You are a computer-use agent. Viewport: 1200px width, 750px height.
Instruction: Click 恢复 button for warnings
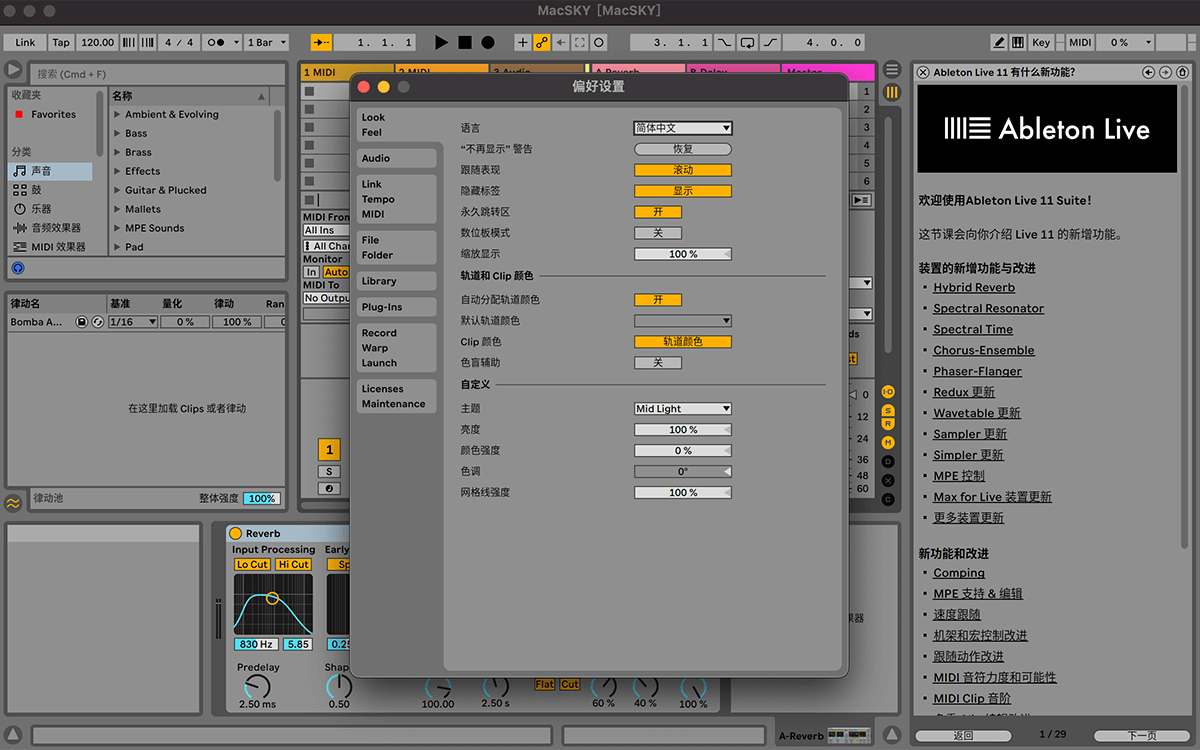point(683,149)
